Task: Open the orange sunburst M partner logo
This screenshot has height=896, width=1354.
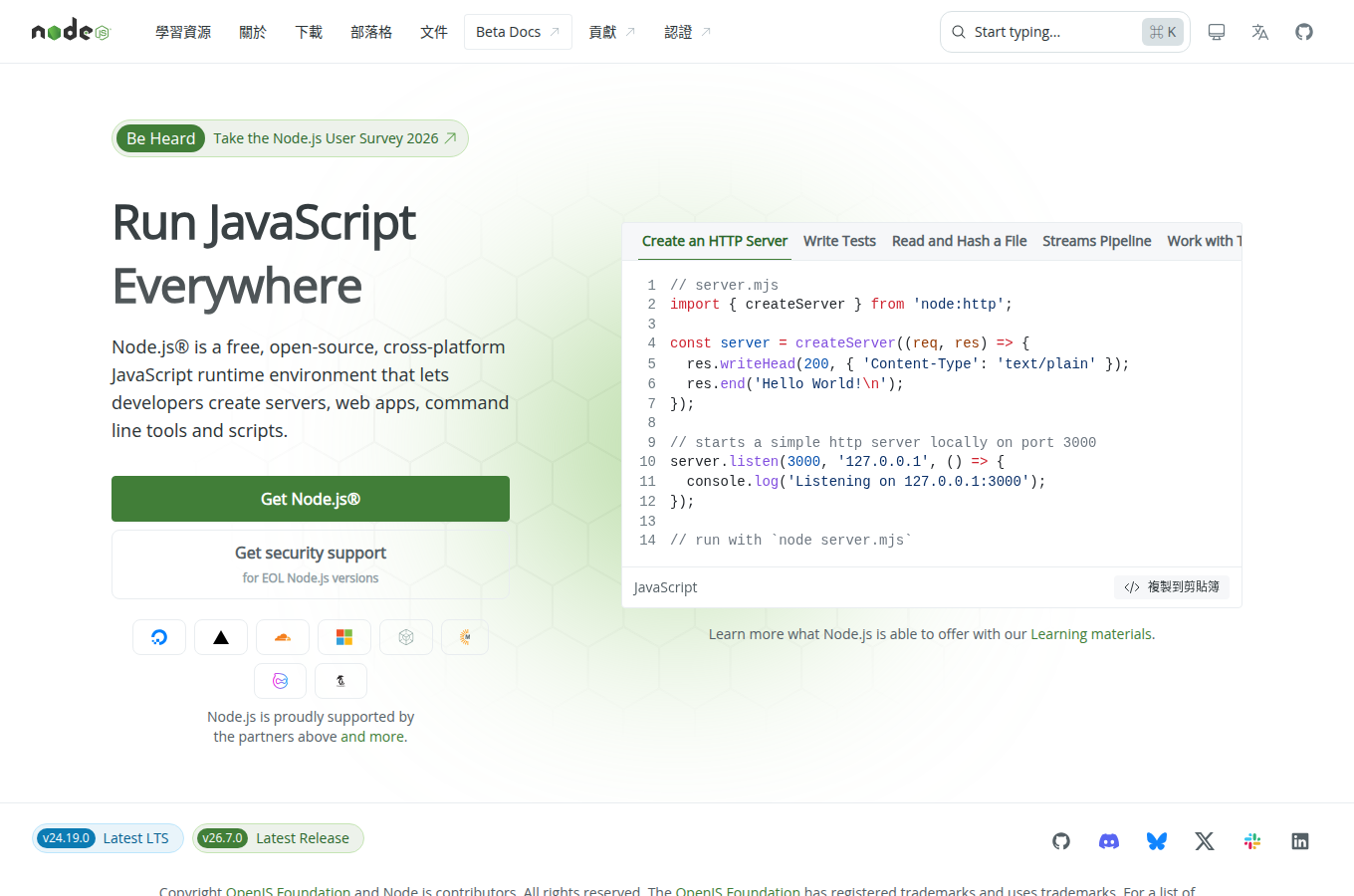Action: [465, 637]
